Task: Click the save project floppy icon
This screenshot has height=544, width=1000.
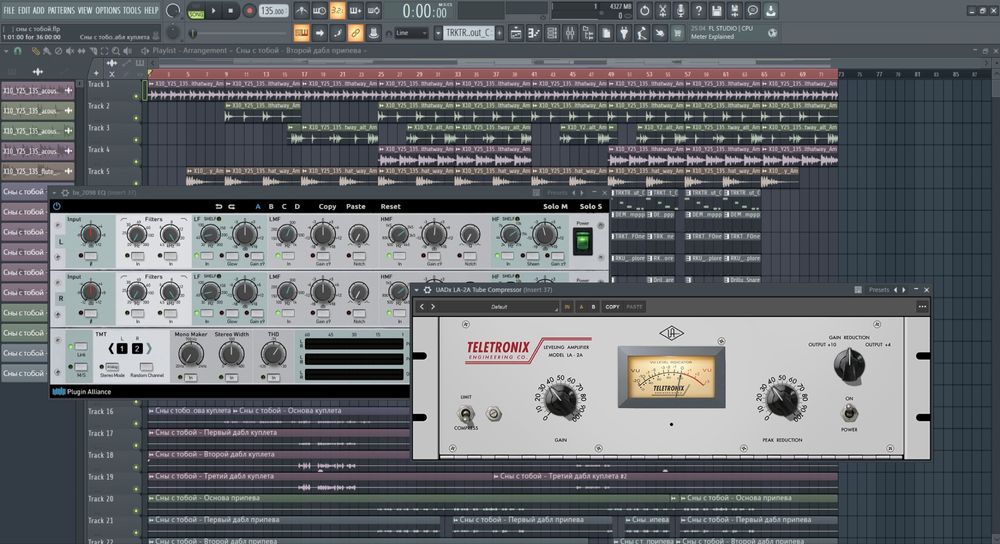Action: 717,10
